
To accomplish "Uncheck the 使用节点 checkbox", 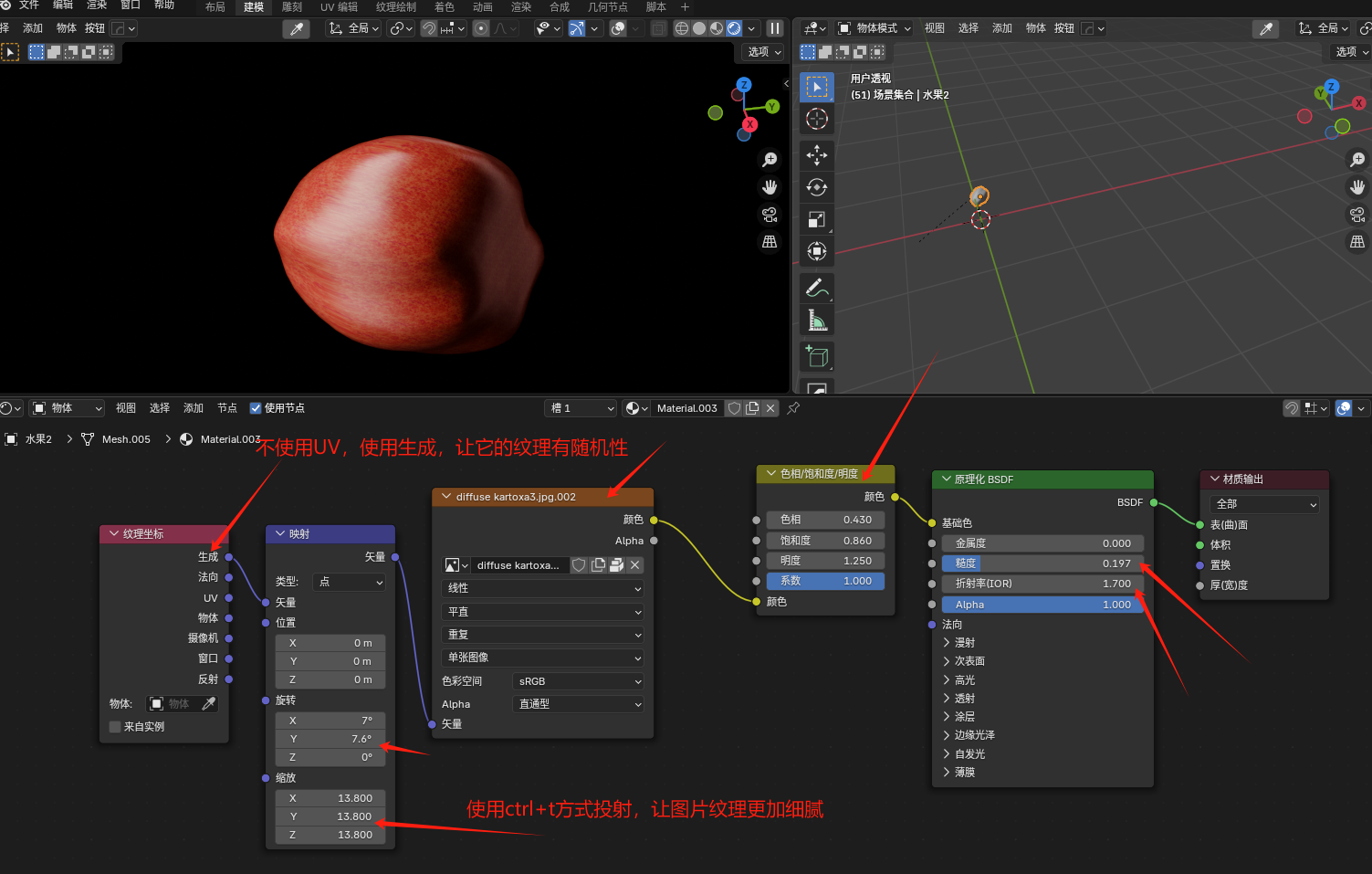I will click(256, 408).
